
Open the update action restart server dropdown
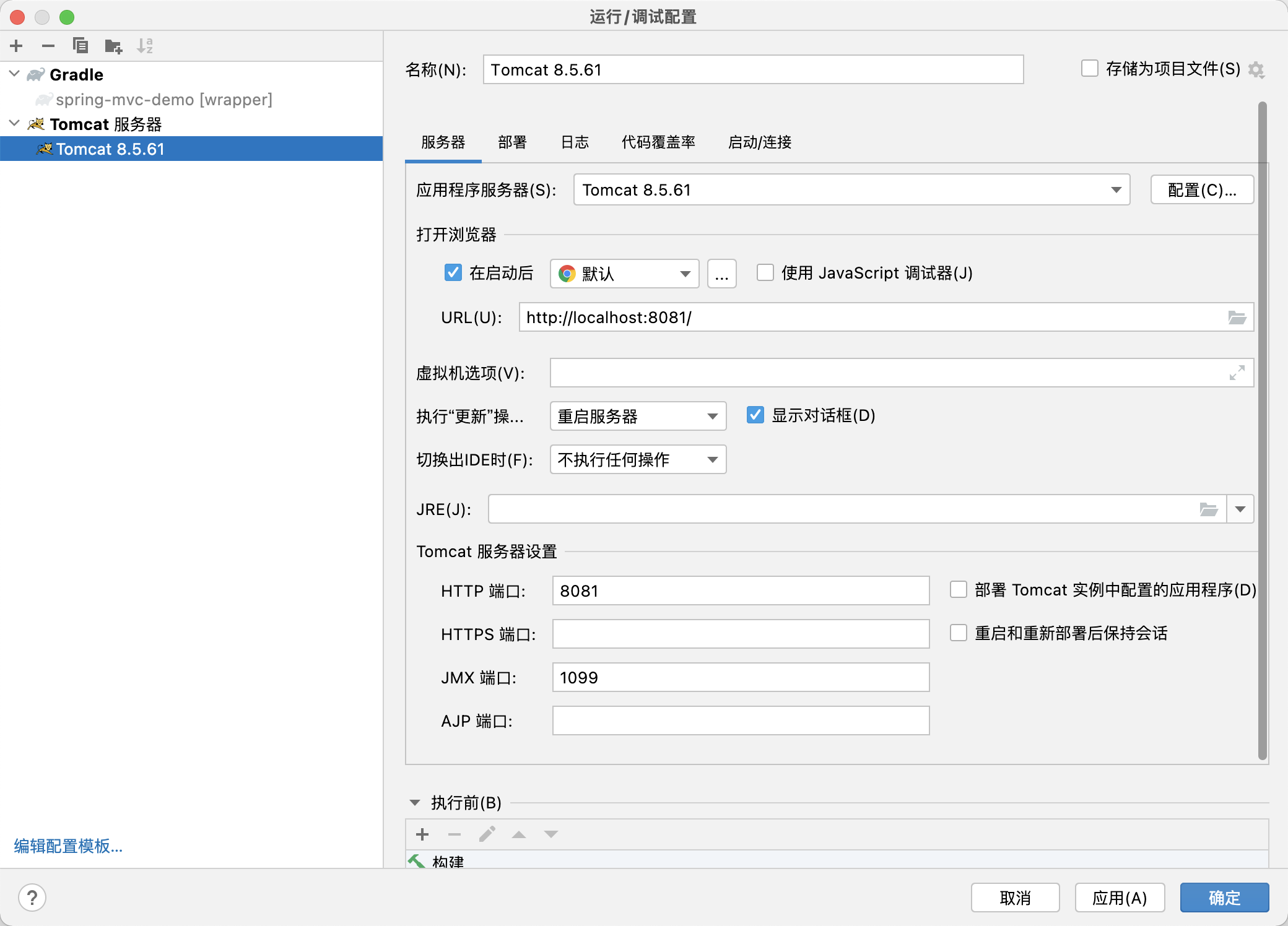pyautogui.click(x=638, y=417)
